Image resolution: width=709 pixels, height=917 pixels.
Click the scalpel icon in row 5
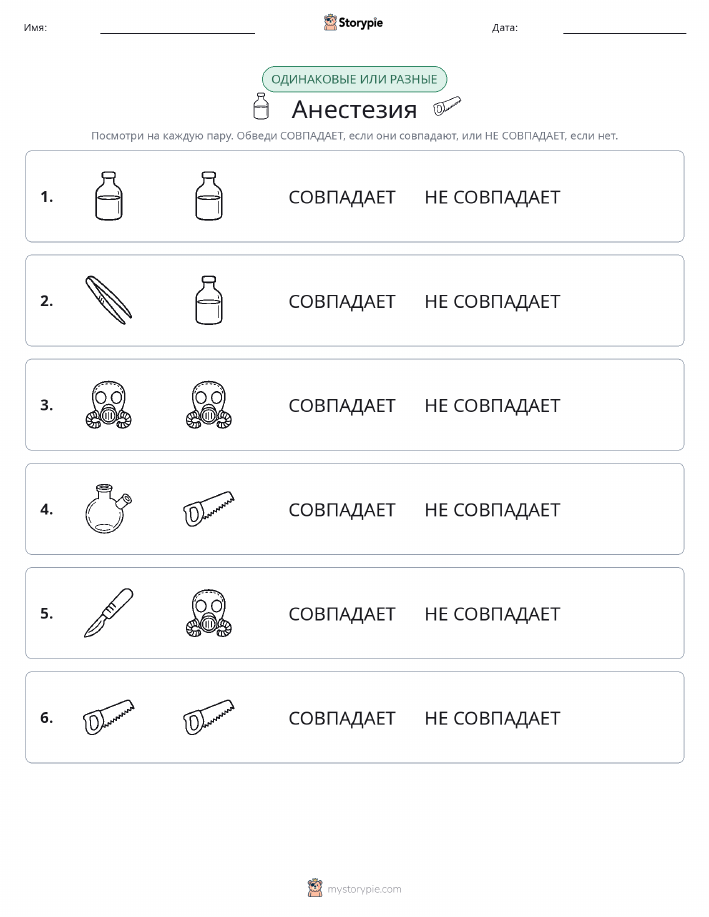[x=109, y=613]
